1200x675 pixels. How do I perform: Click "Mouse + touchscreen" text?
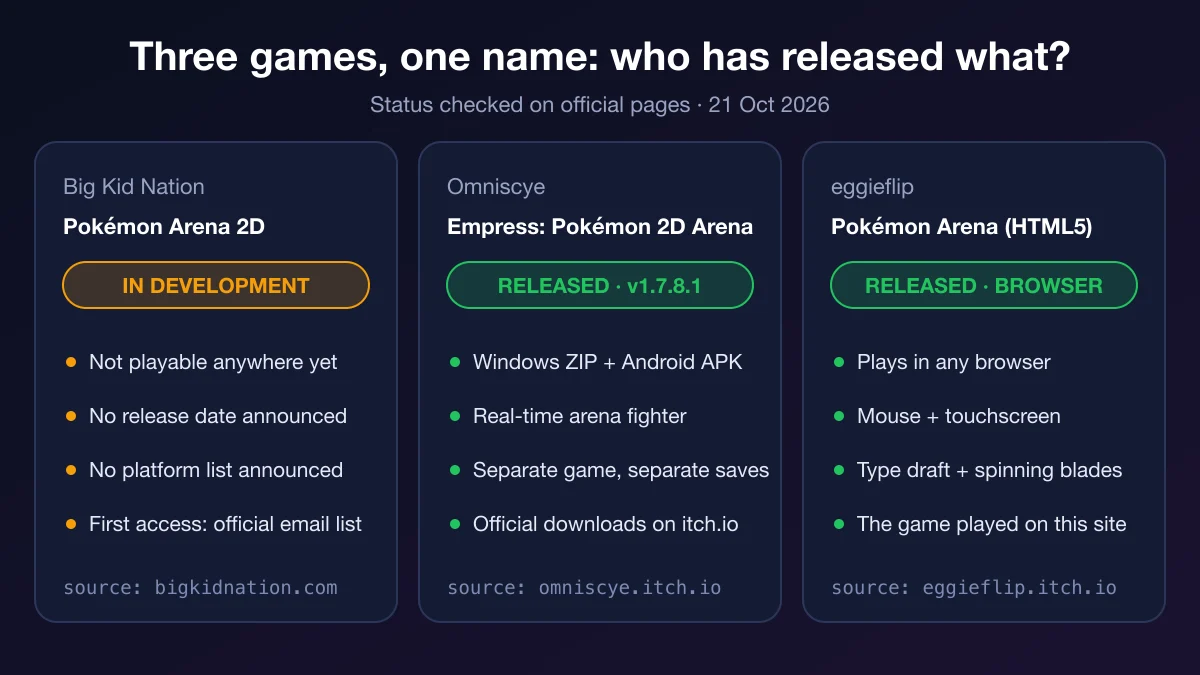[959, 416]
